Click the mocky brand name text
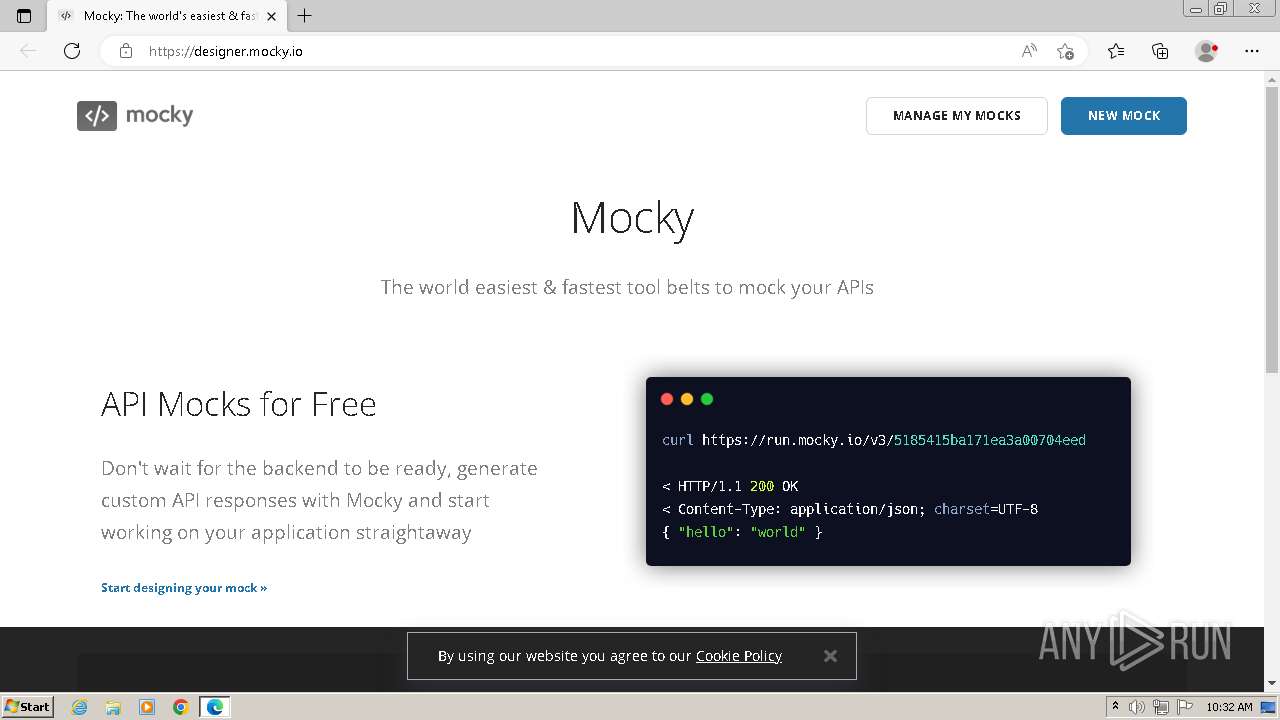Viewport: 1280px width, 720px height. pyautogui.click(x=160, y=115)
